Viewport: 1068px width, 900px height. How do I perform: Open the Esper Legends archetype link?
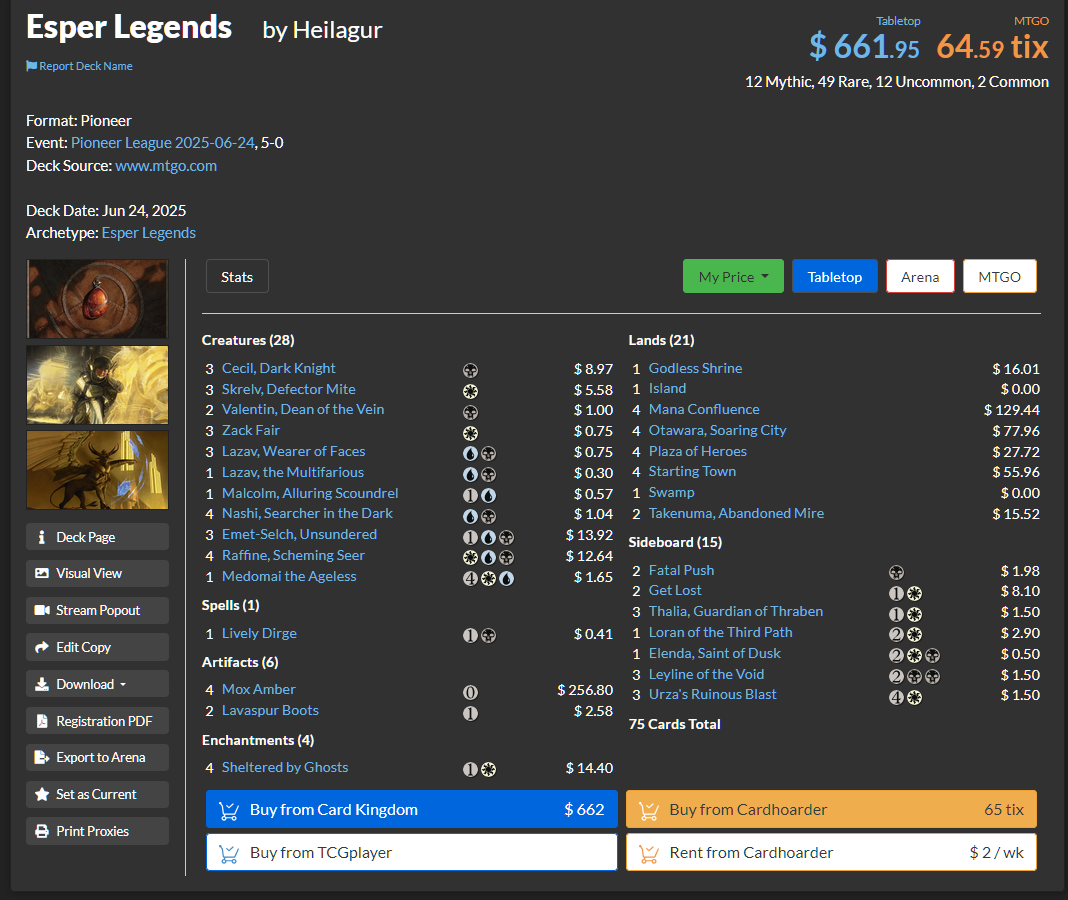tap(148, 233)
